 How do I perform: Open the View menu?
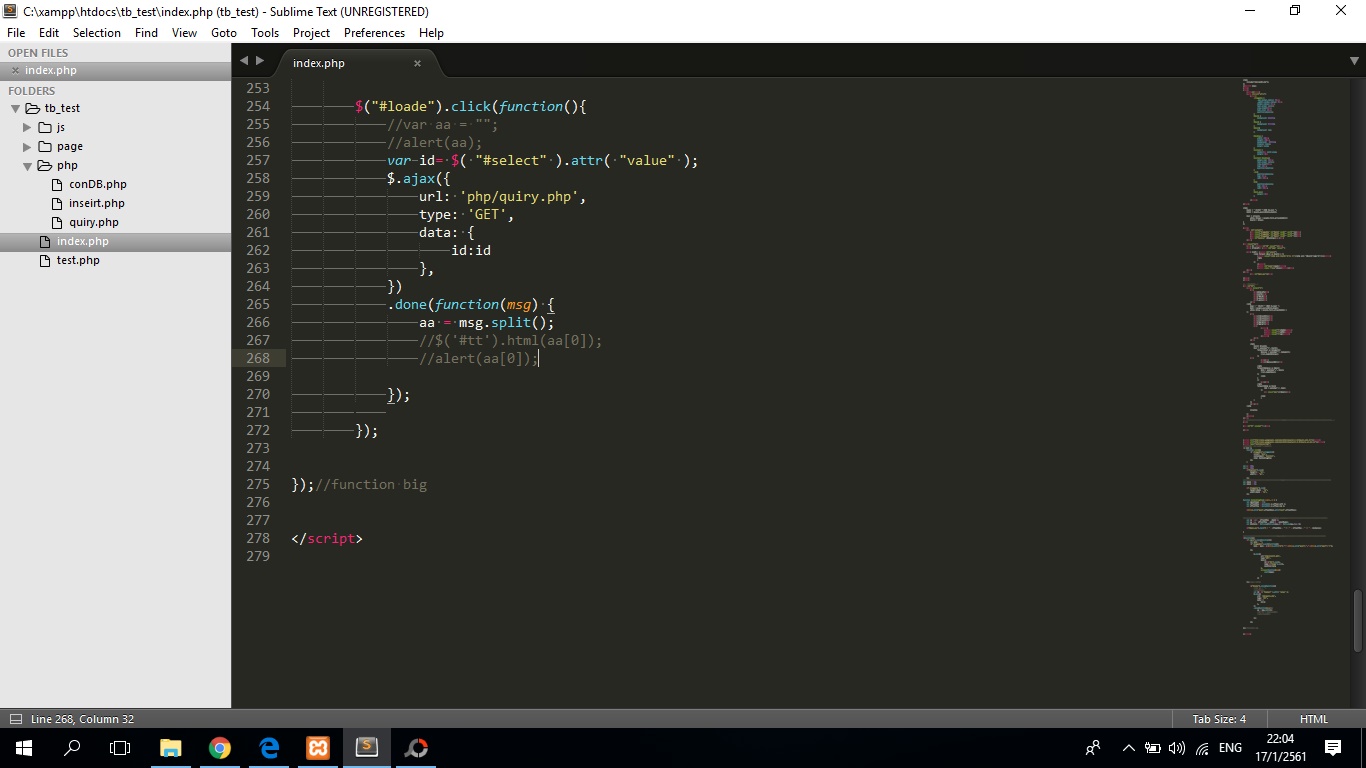click(184, 32)
